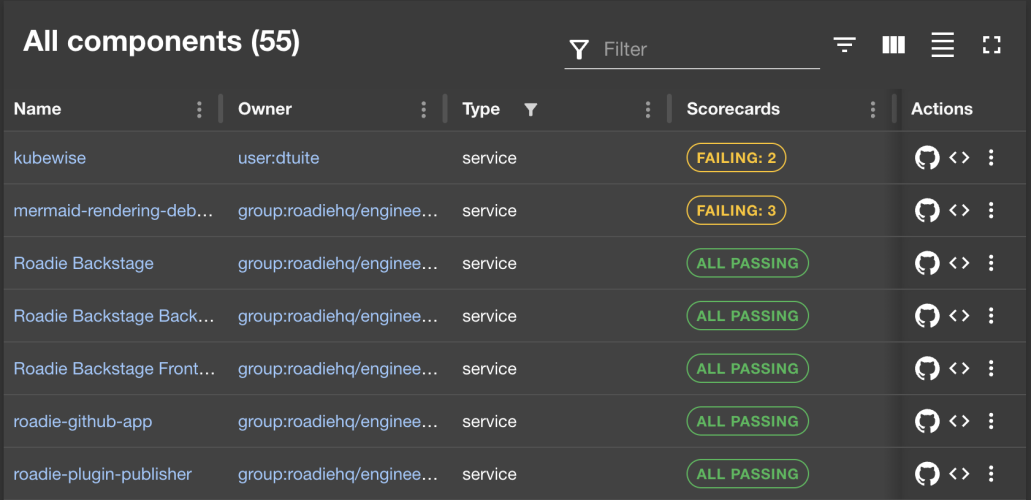Image resolution: width=1031 pixels, height=500 pixels.
Task: Click the funnel icon beside Filter field
Action: pyautogui.click(x=579, y=49)
